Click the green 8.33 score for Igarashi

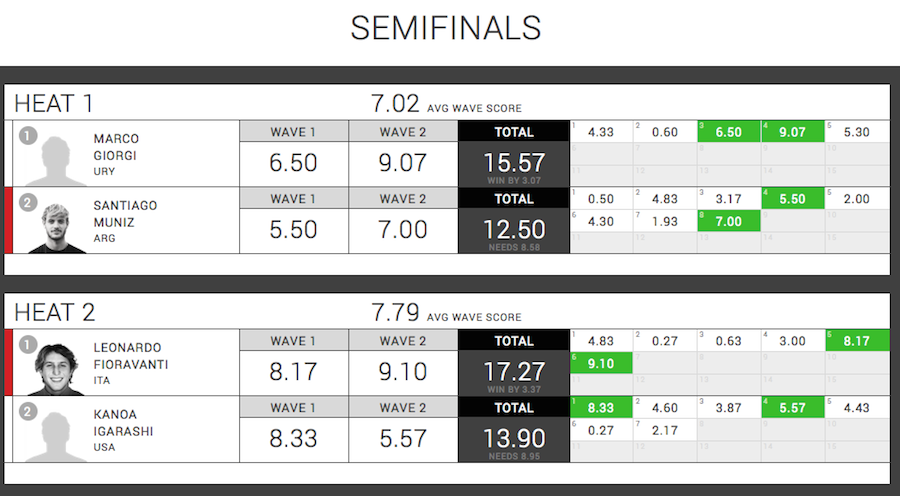[601, 408]
